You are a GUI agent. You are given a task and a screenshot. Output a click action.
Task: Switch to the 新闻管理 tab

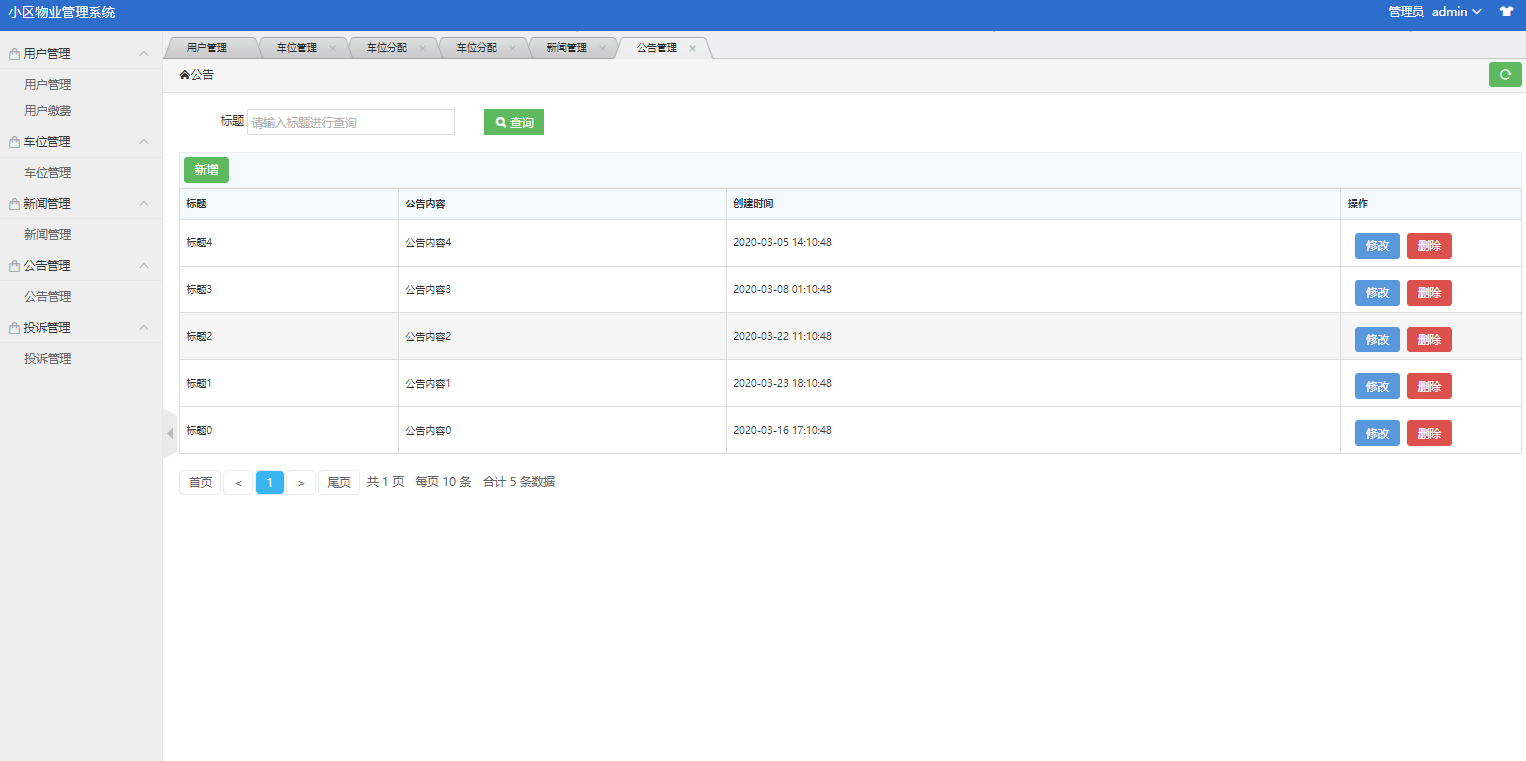[x=567, y=48]
